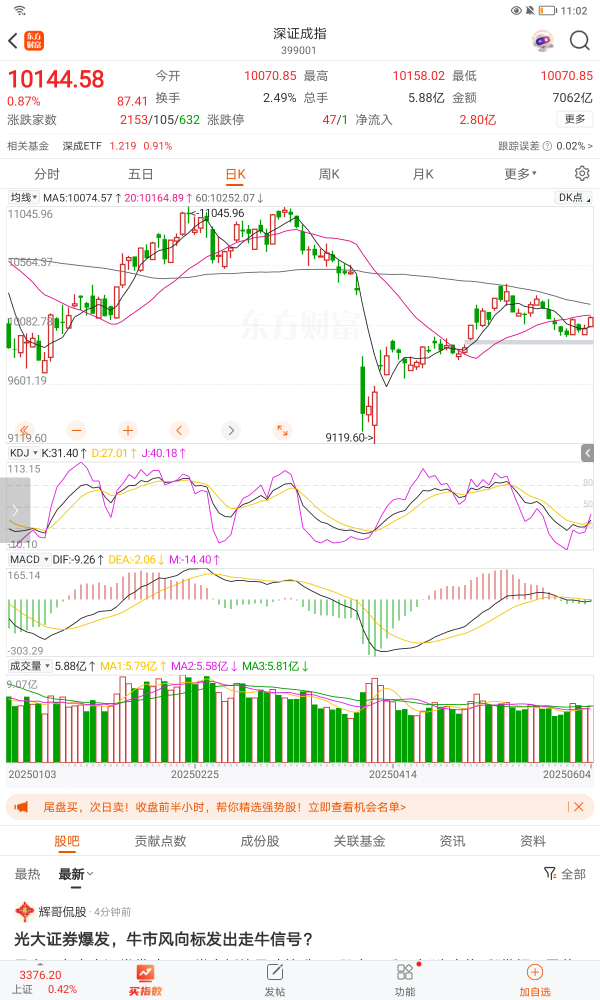Dismiss the 尾盘买 promo banner
The width and height of the screenshot is (600, 1000).
click(x=579, y=807)
